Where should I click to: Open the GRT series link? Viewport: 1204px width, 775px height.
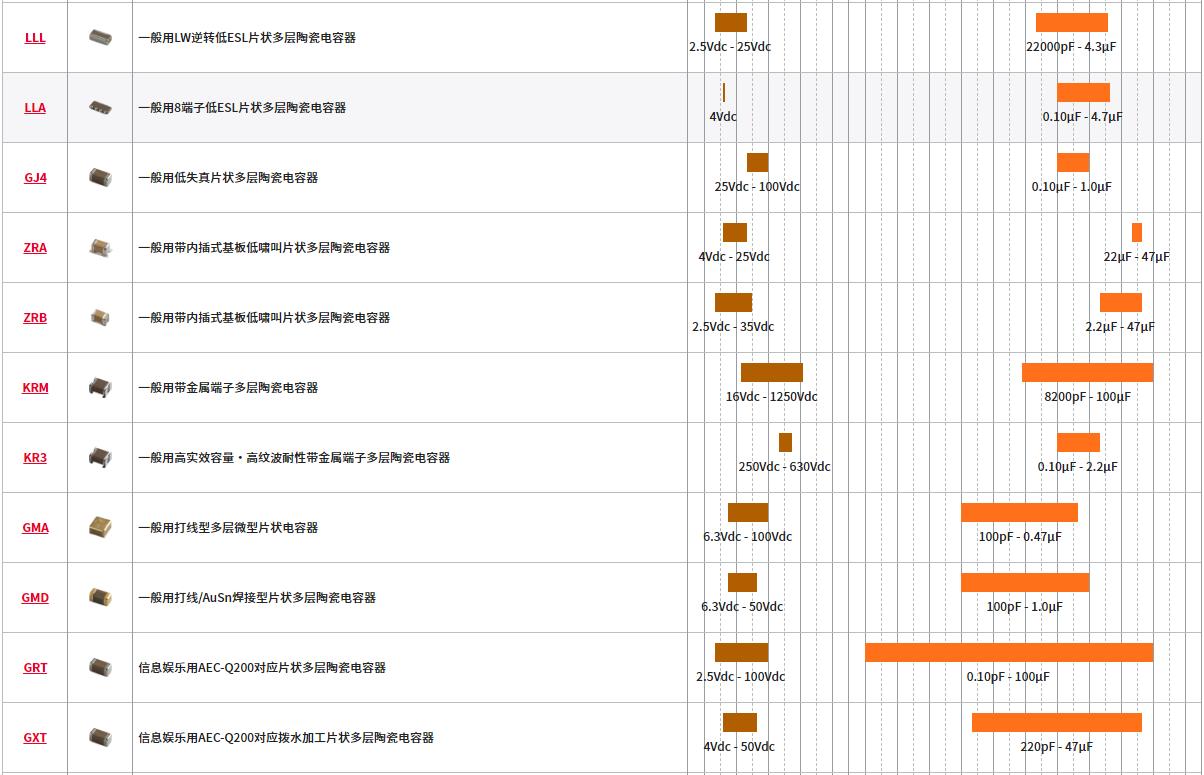35,668
